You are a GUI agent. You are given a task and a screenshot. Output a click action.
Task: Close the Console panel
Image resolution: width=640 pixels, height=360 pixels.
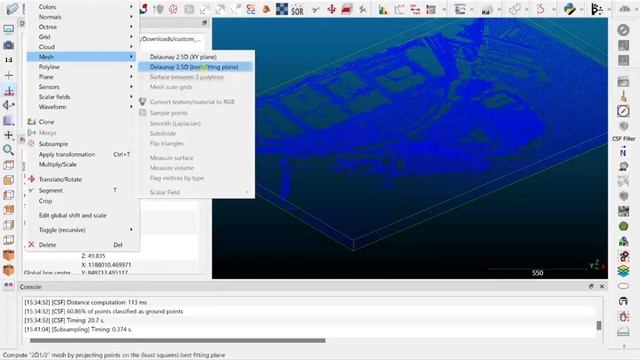602,287
